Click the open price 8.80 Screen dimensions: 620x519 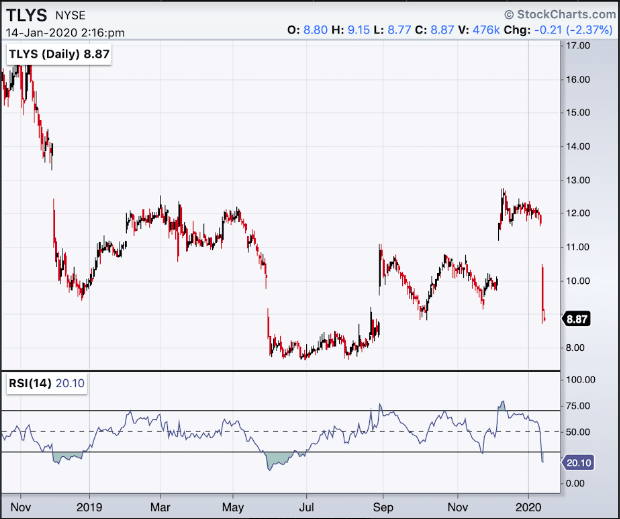coord(315,30)
